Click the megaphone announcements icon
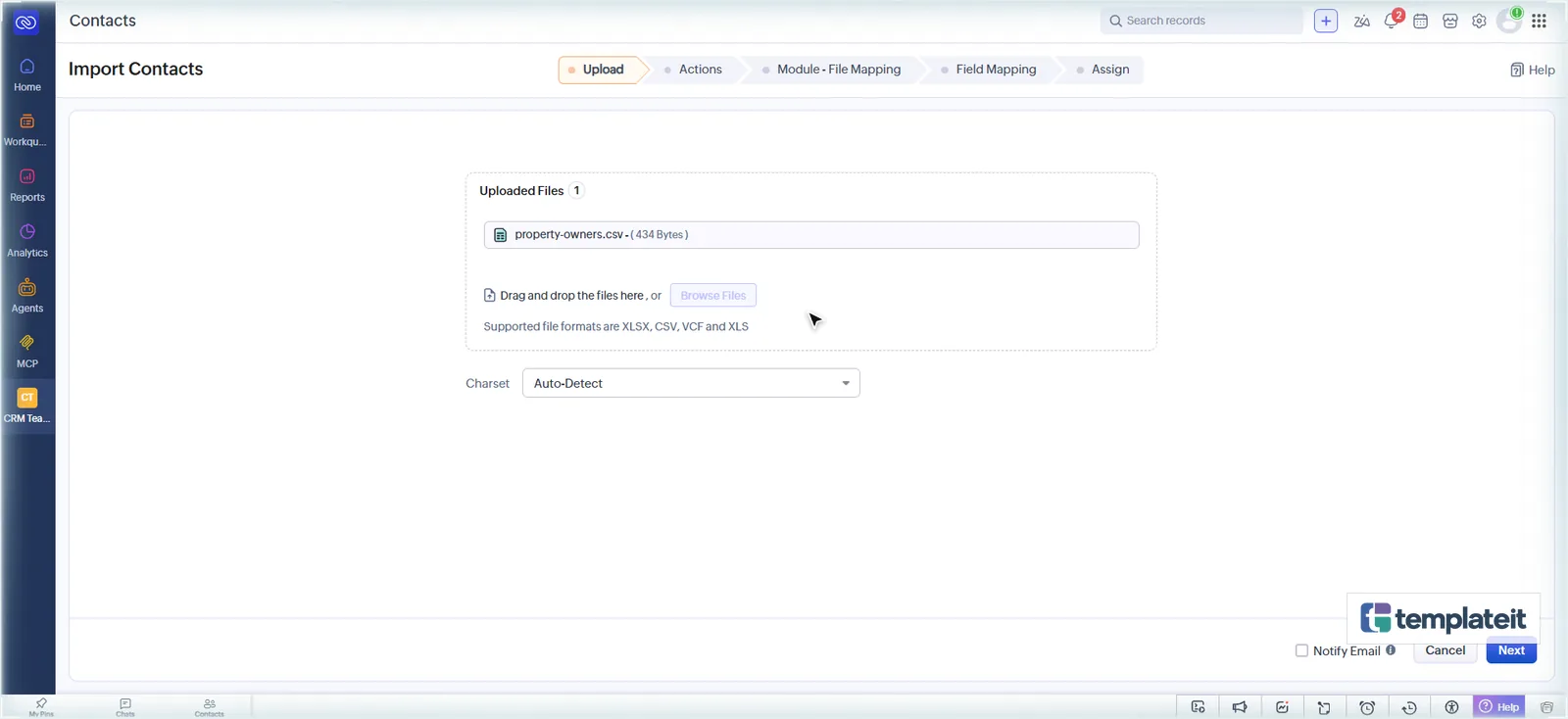Viewport: 1568px width, 719px height. [x=1240, y=707]
